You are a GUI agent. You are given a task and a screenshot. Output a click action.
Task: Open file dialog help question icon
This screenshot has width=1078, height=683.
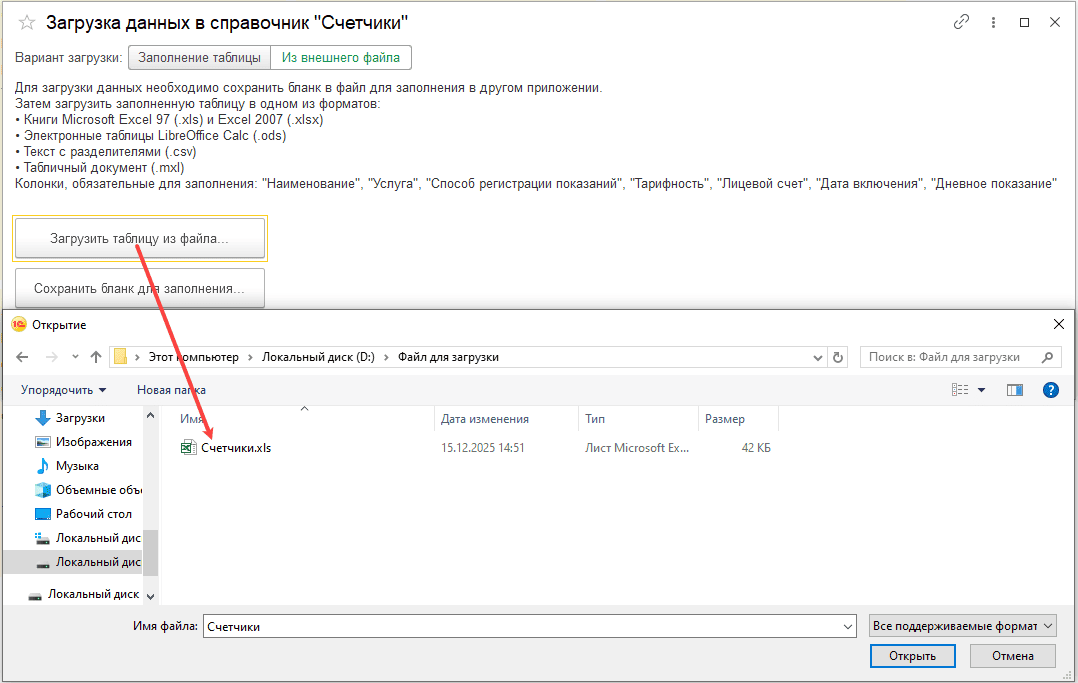point(1050,390)
